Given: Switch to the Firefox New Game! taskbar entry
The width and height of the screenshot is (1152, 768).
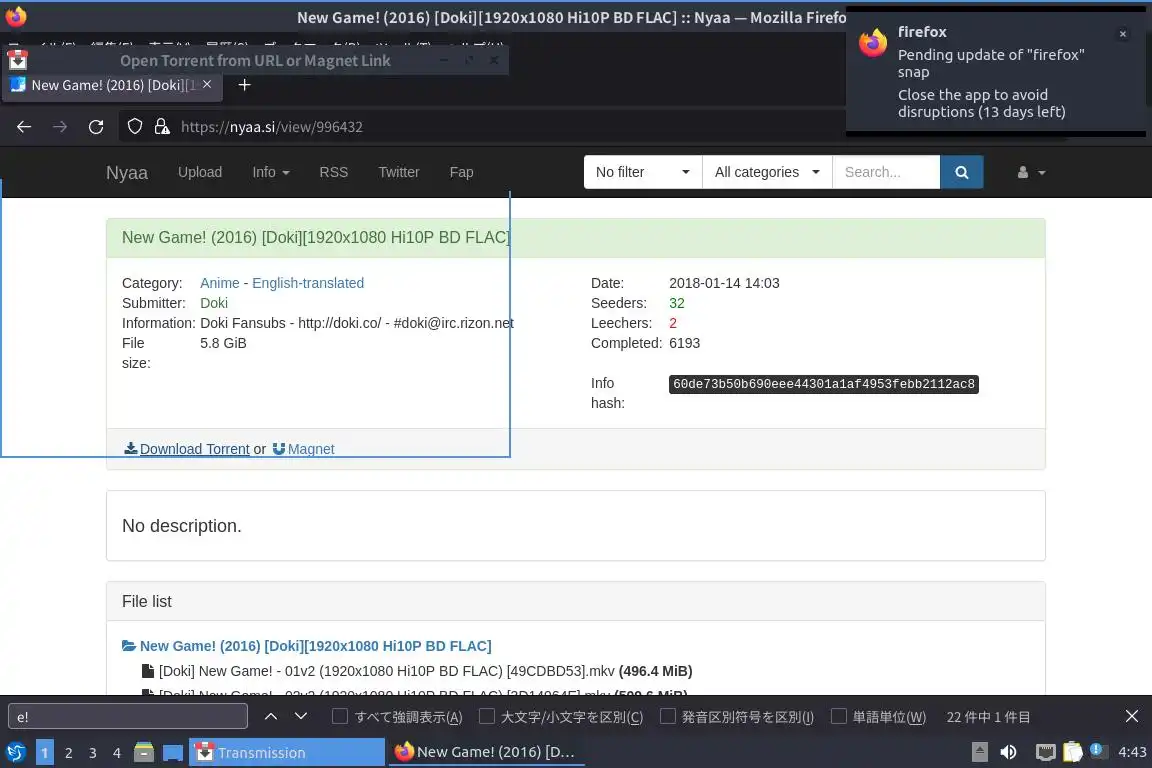Looking at the screenshot, I should (486, 753).
